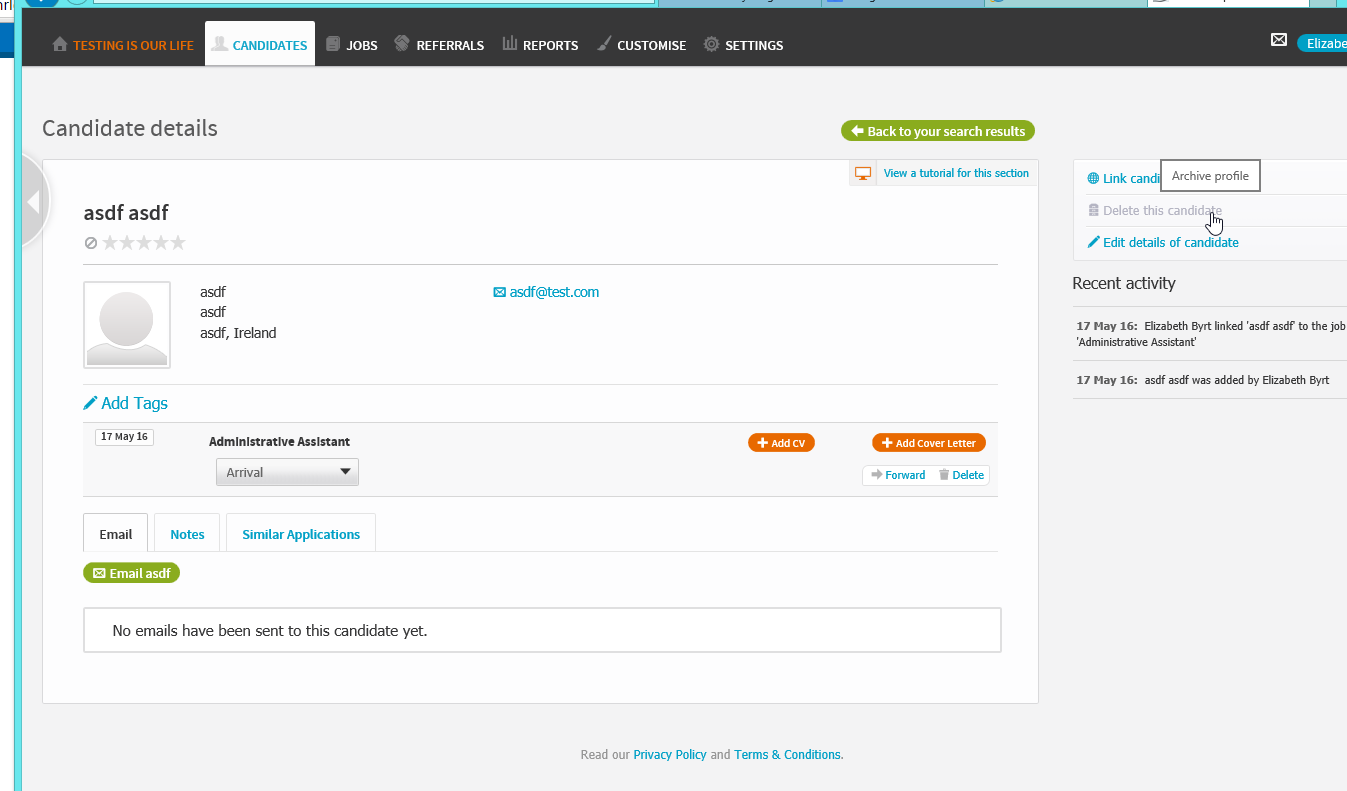
Task: Click the tutorial monitor icon
Action: tap(863, 173)
